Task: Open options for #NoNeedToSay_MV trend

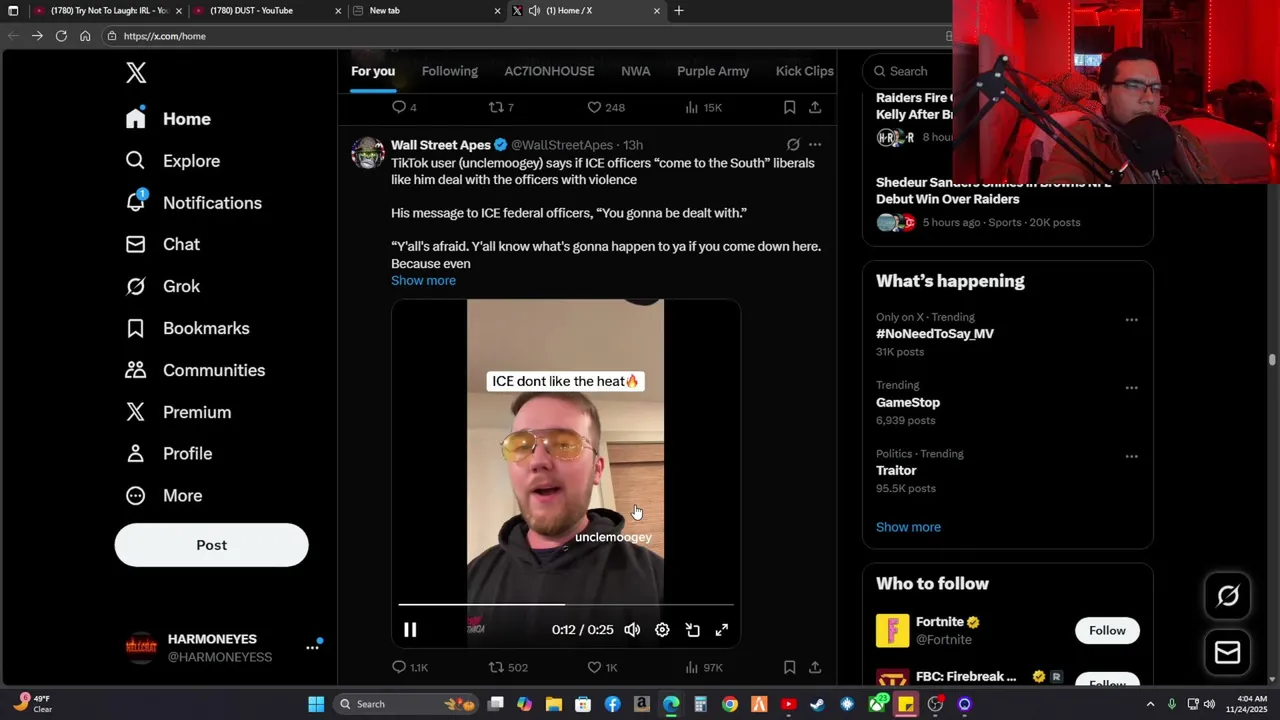Action: pyautogui.click(x=1131, y=320)
